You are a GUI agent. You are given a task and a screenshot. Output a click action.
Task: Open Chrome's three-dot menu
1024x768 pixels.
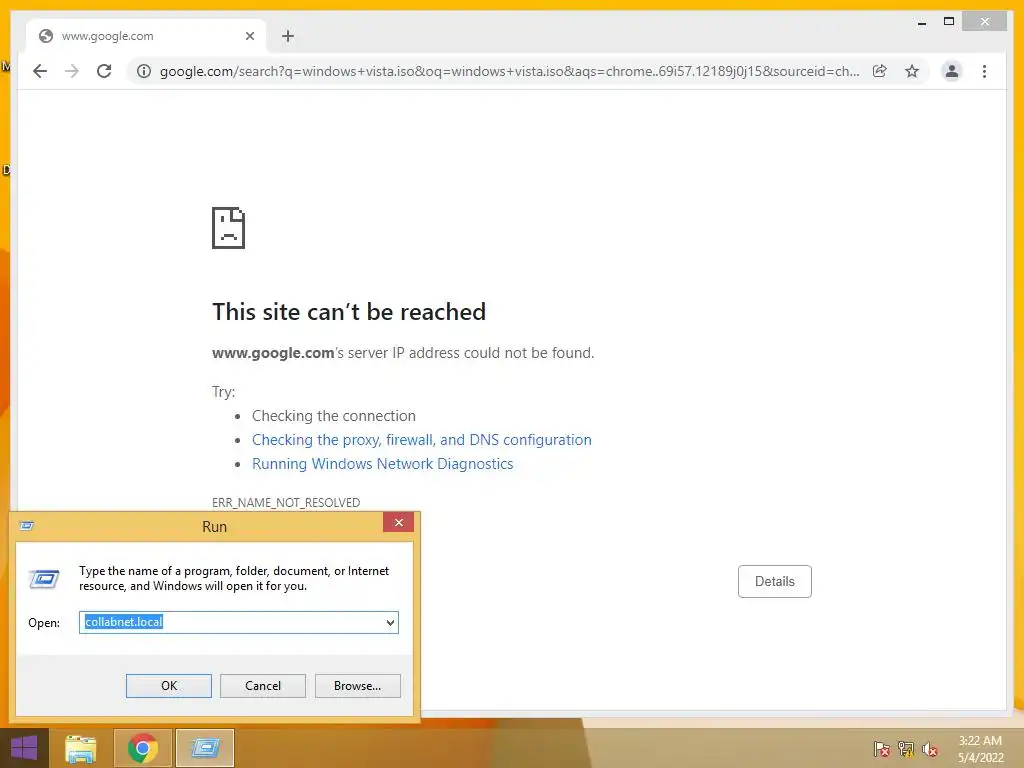[x=984, y=71]
